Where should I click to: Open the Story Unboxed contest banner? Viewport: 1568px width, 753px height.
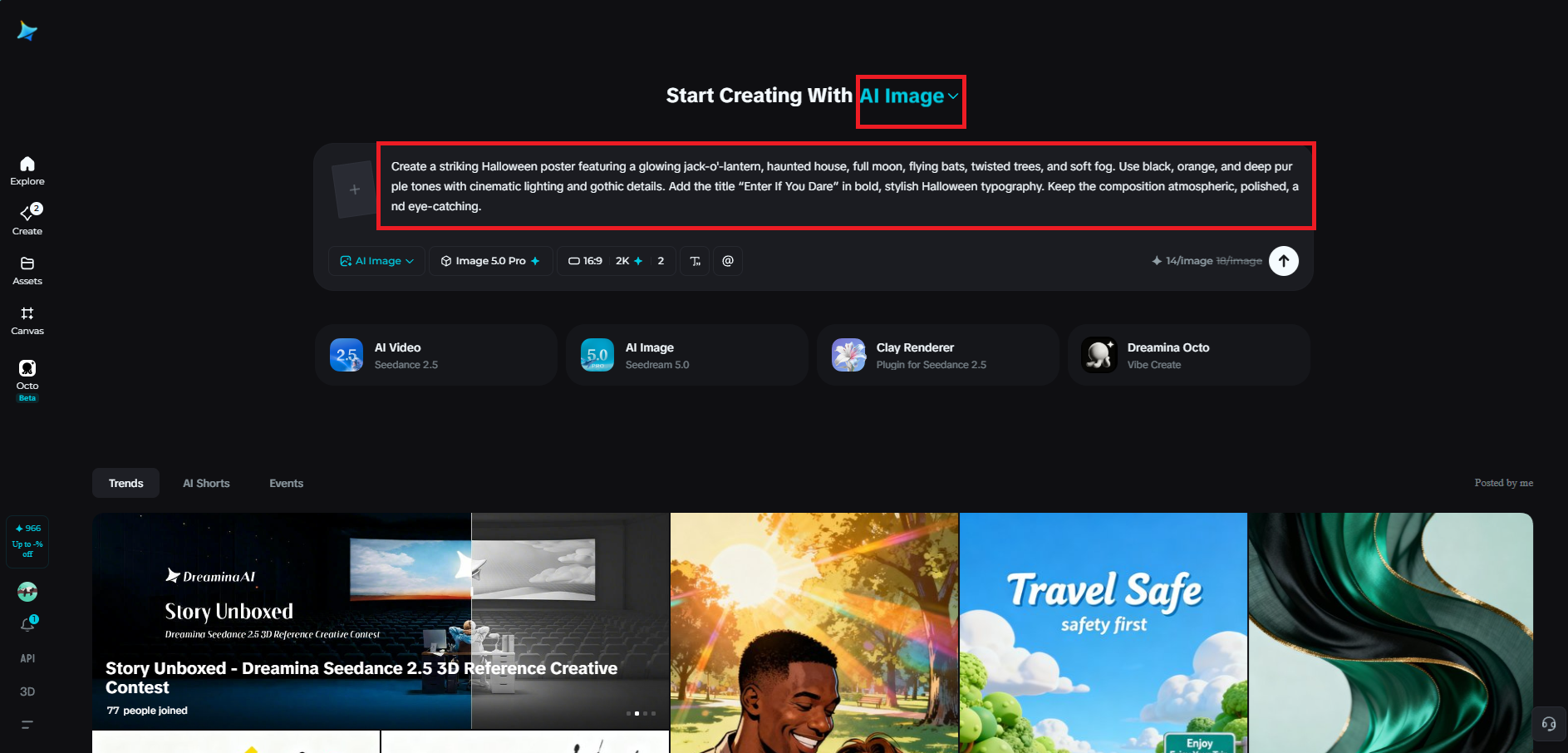point(381,621)
